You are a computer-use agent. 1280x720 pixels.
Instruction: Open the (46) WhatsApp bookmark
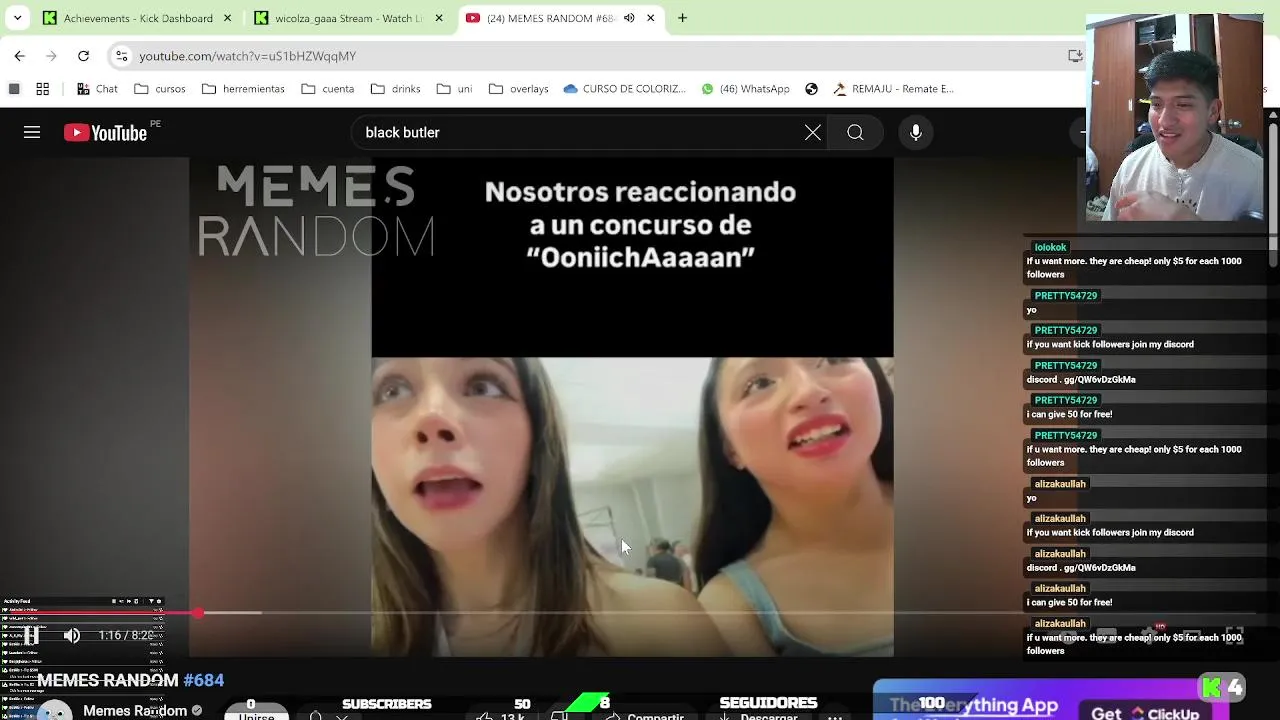(x=745, y=89)
